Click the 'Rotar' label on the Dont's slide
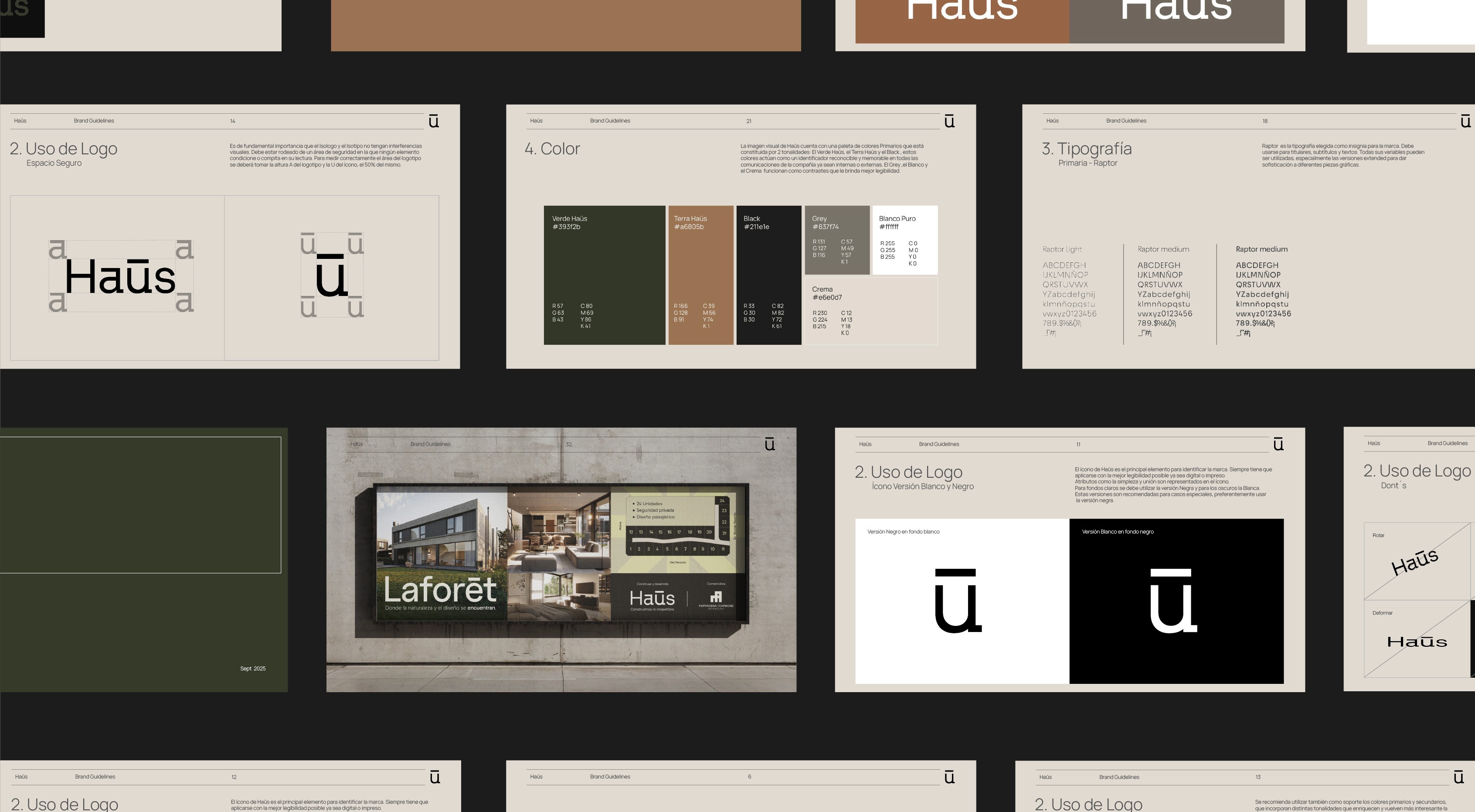The width and height of the screenshot is (1475, 812). [1378, 535]
